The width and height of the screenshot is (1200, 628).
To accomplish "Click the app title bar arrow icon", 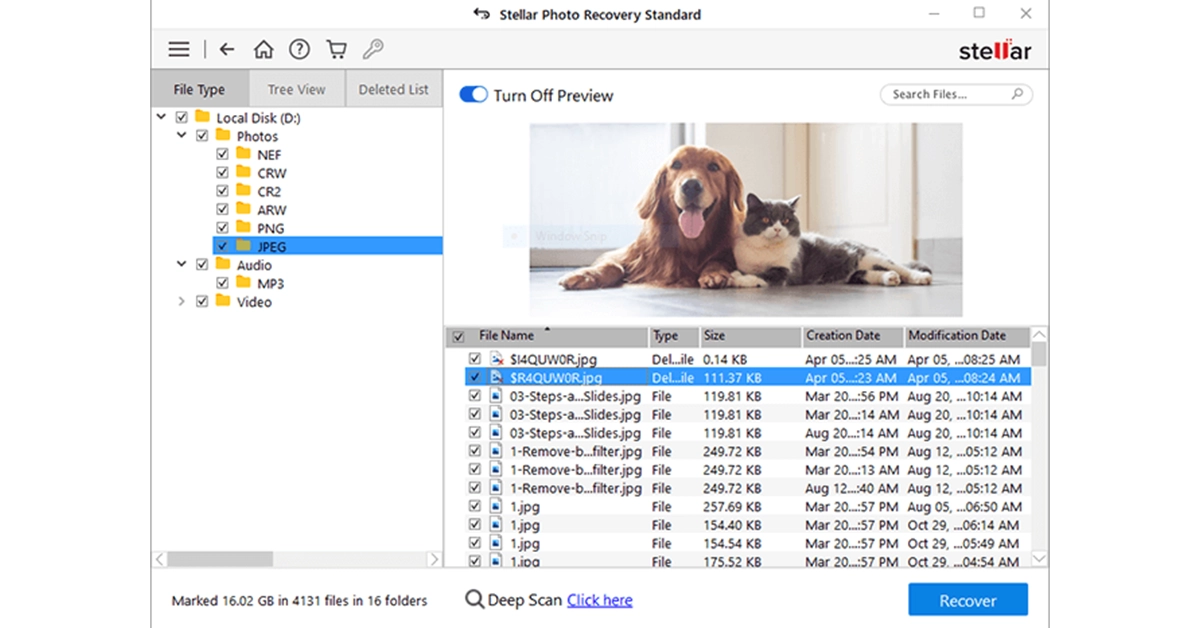I will [x=483, y=14].
